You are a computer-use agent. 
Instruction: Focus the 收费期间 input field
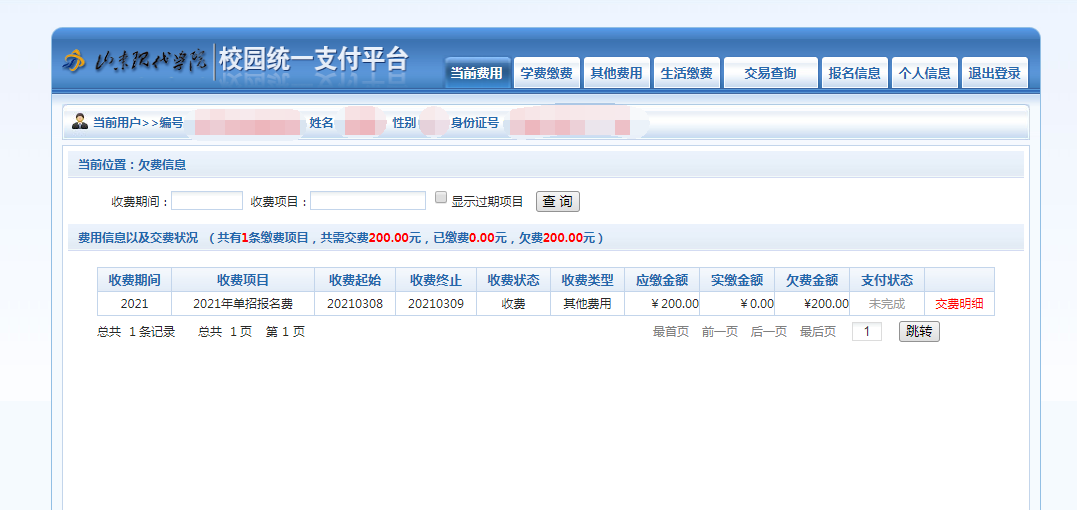207,201
